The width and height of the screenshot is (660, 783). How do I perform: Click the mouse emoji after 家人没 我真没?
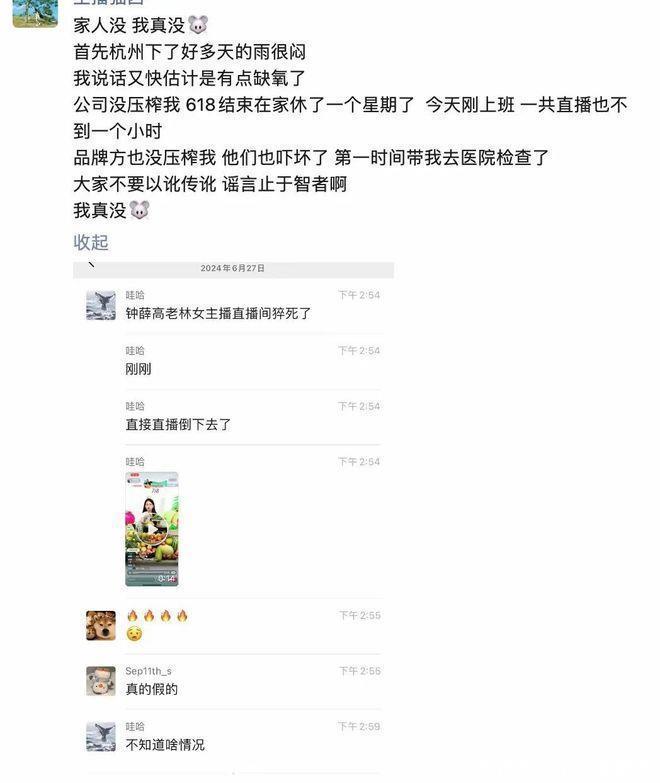coord(198,24)
